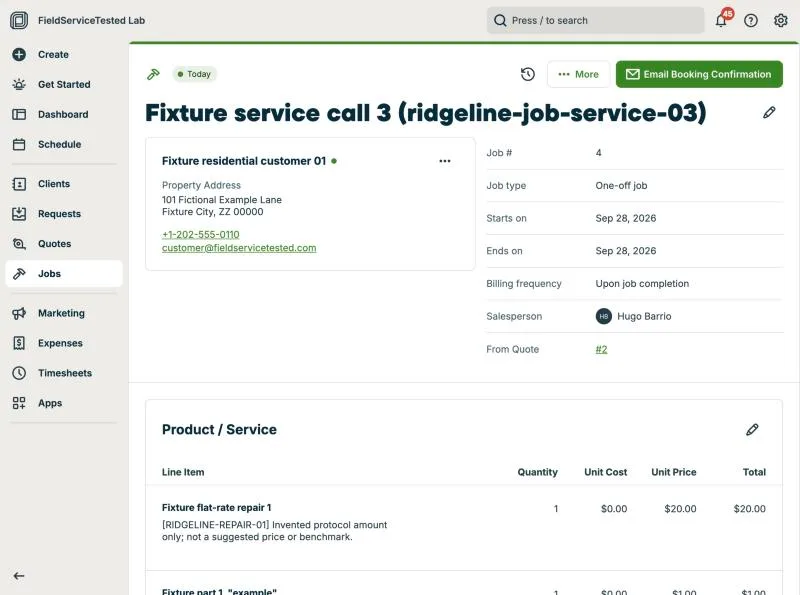This screenshot has width=800, height=595.
Task: Click the Fixture flat-rate repair 1 line item
Action: pos(216,508)
